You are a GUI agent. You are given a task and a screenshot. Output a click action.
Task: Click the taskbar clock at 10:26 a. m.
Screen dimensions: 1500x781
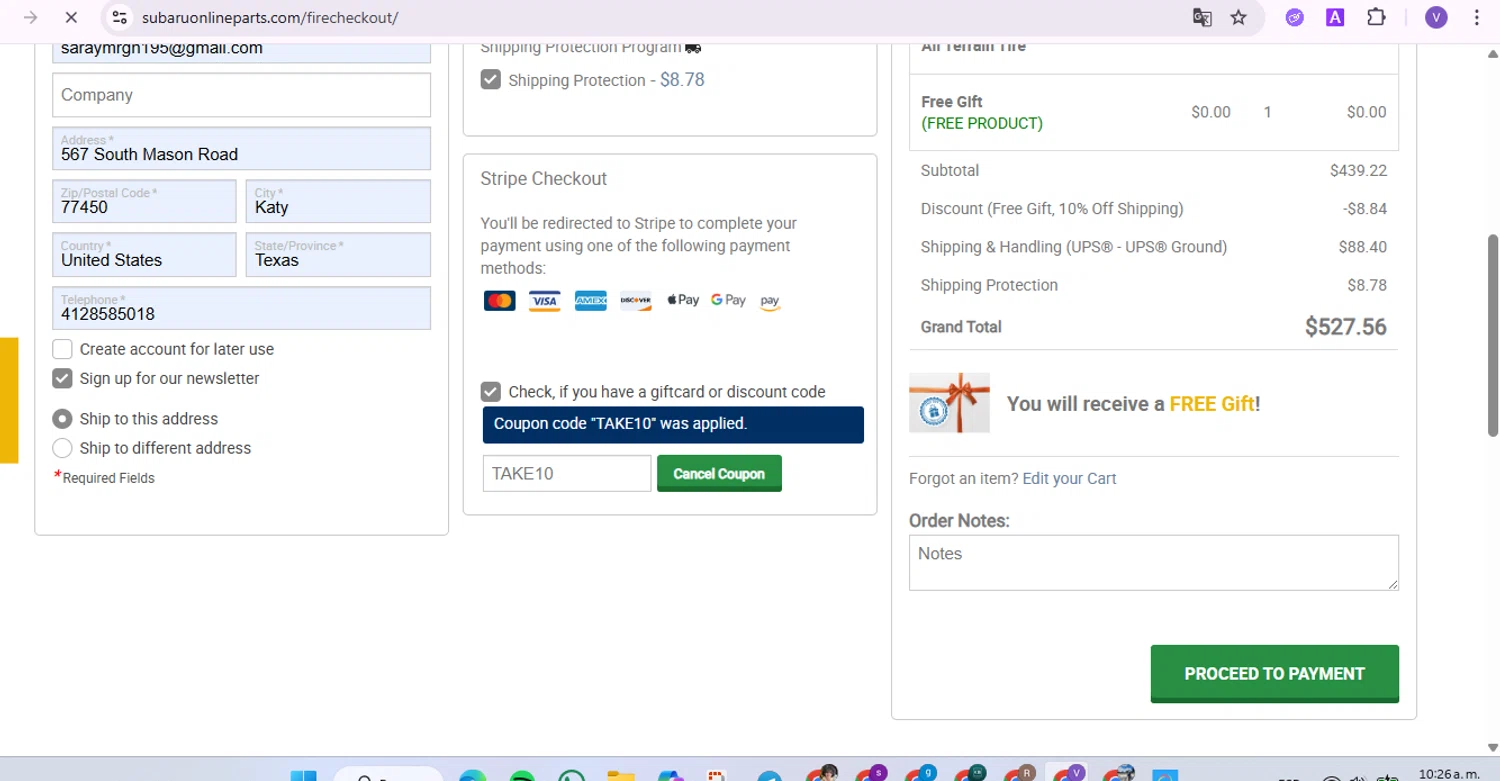click(1449, 774)
